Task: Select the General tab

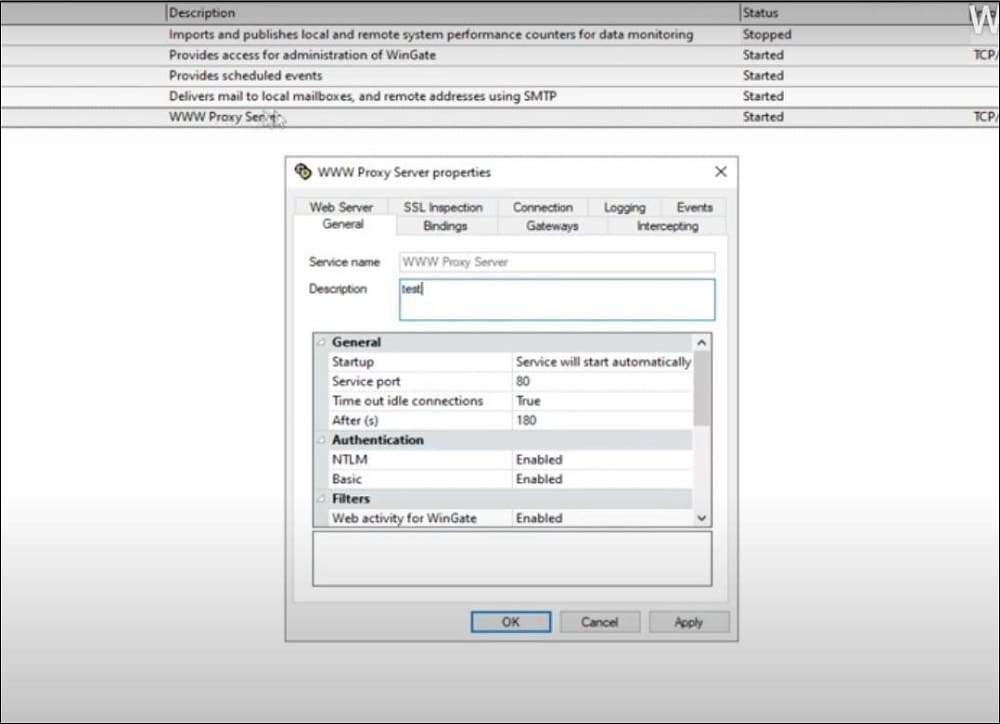Action: coord(343,224)
